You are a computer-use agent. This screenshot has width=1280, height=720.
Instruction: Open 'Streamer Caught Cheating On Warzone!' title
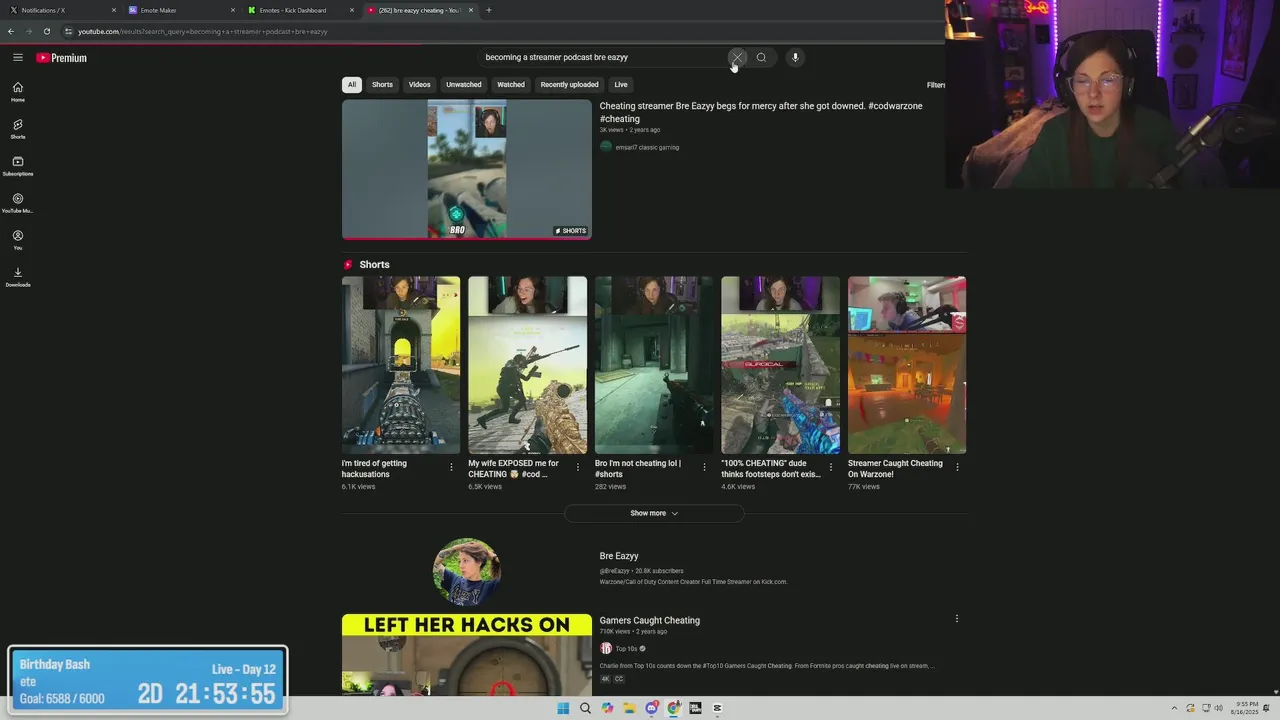click(896, 469)
